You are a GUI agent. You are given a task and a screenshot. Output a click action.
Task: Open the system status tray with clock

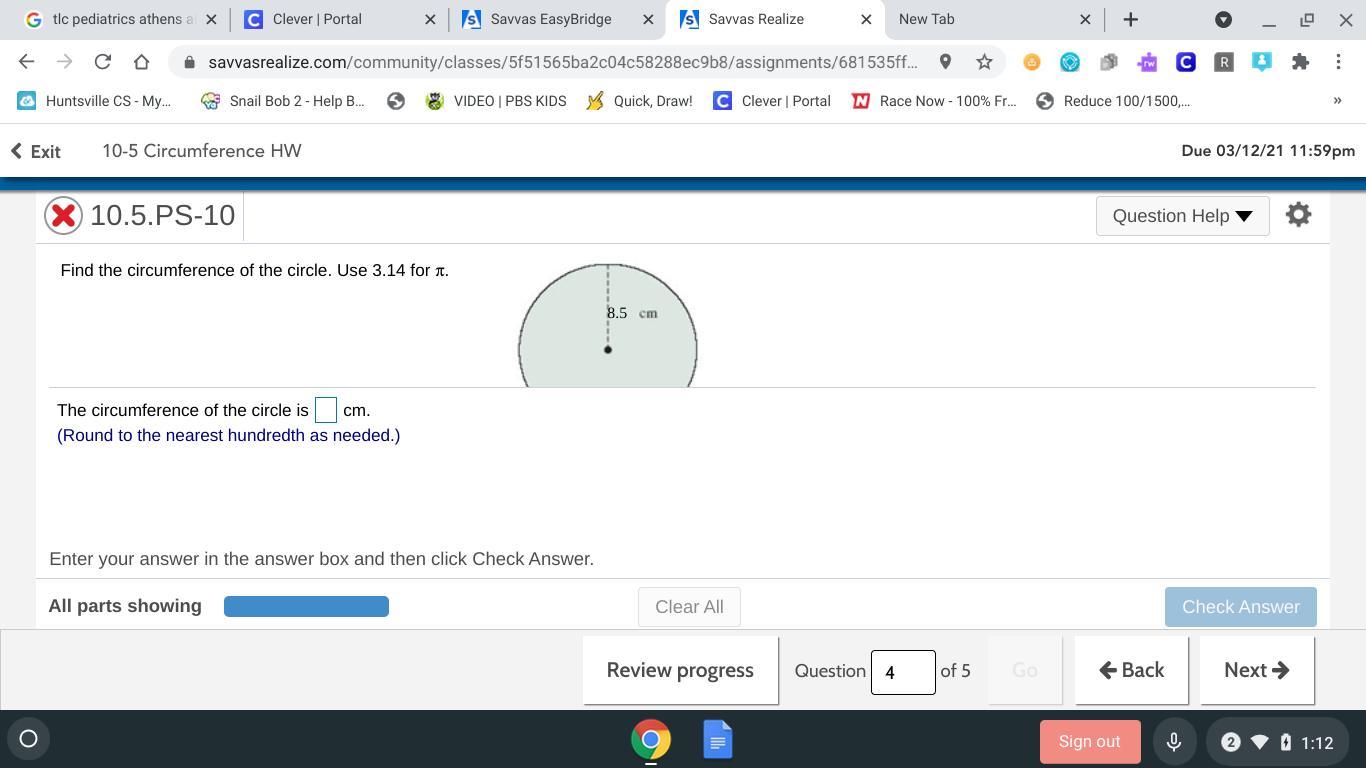(1277, 741)
